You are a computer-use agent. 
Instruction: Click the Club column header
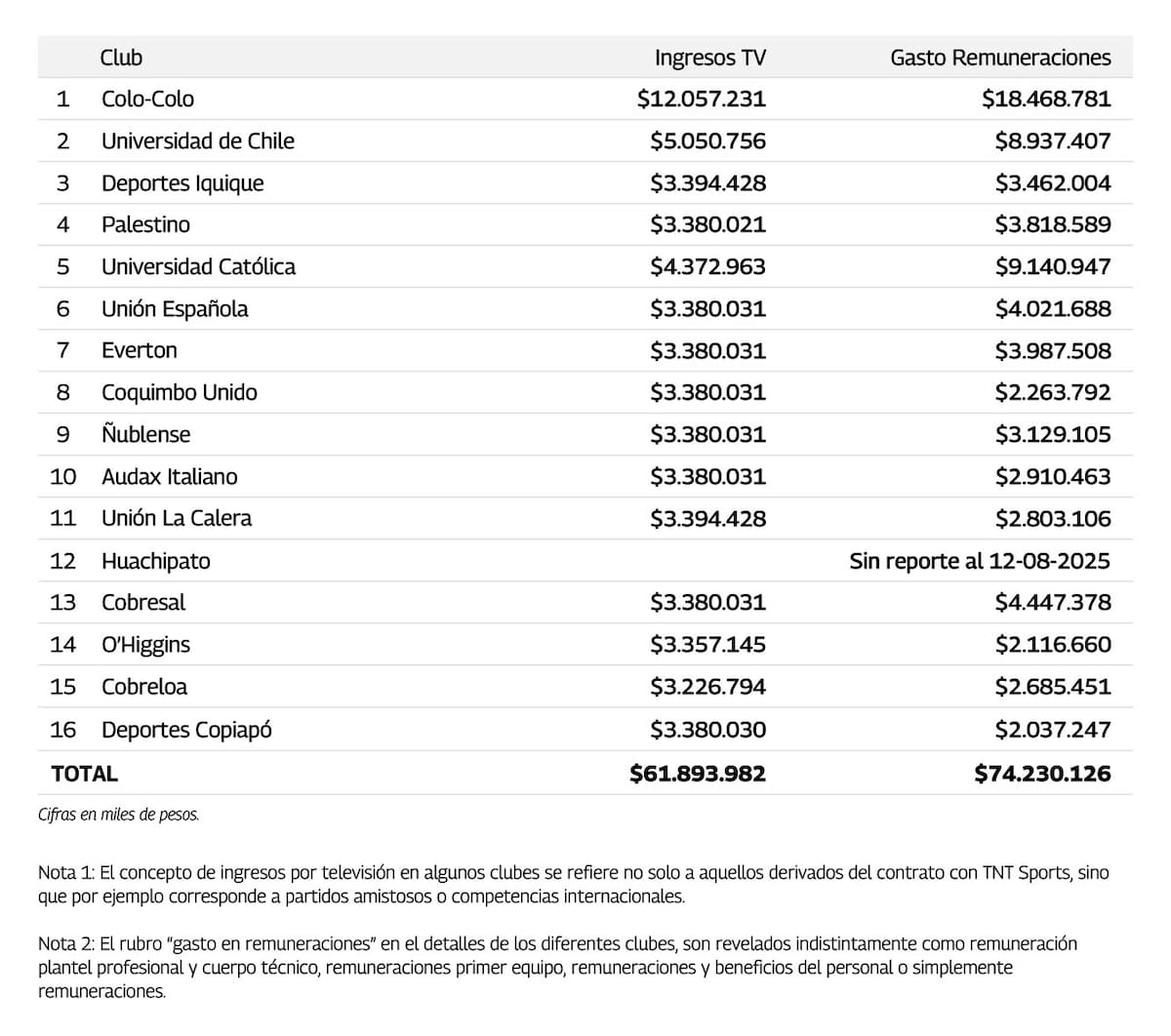(x=121, y=58)
